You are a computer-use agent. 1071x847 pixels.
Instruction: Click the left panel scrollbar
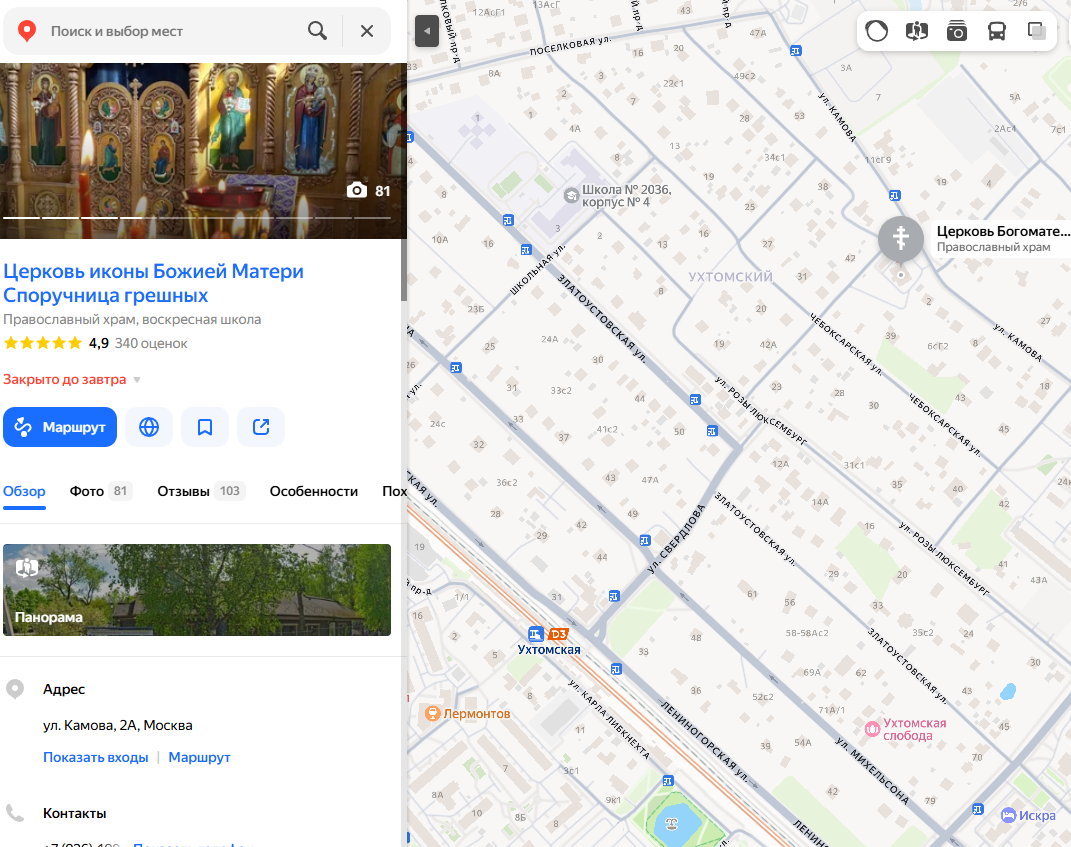pos(404,270)
